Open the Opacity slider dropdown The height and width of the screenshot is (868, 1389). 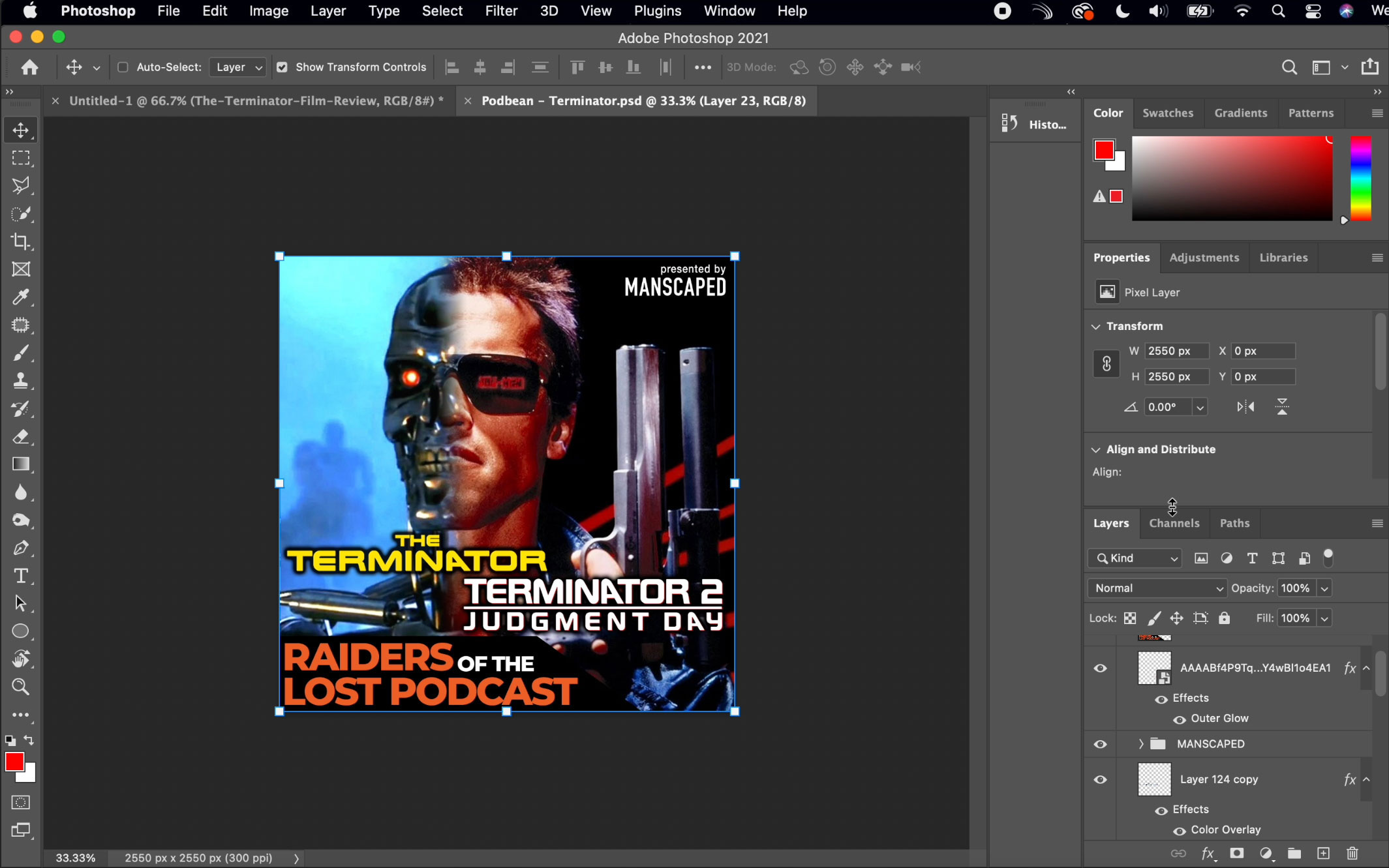pyautogui.click(x=1324, y=589)
